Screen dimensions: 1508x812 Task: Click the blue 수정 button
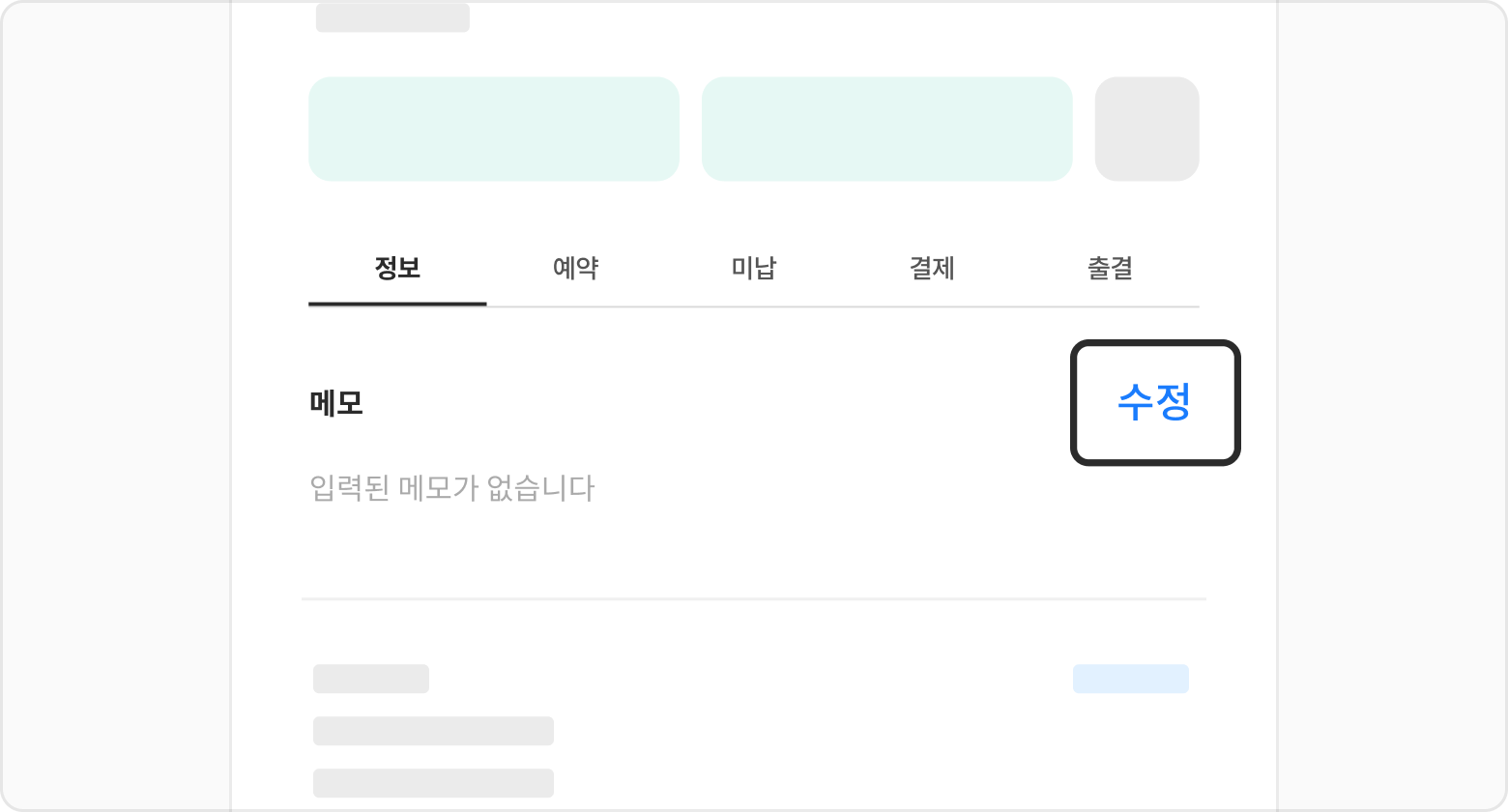pos(1154,402)
